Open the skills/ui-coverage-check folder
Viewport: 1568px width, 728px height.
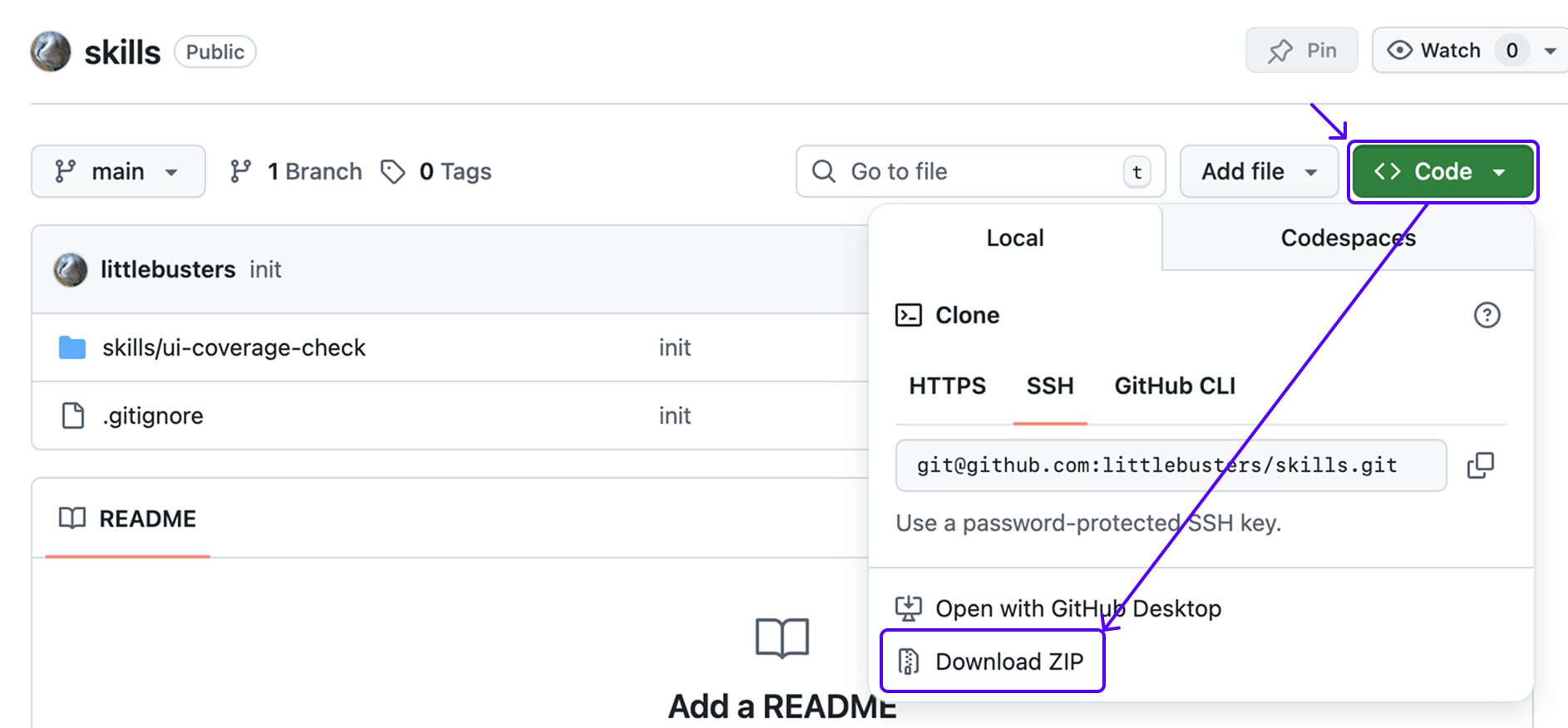[x=234, y=347]
